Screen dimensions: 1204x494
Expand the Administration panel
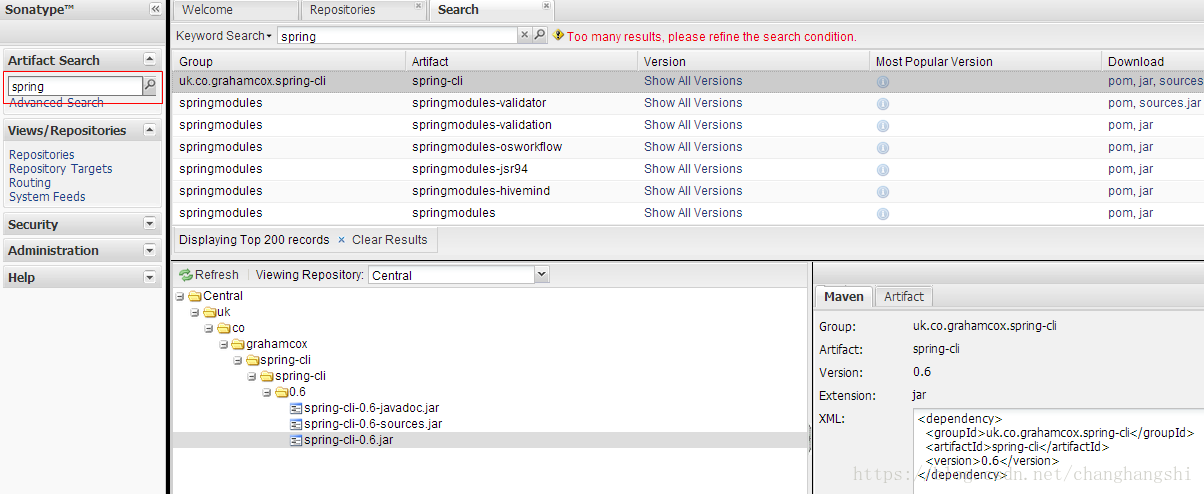(150, 250)
